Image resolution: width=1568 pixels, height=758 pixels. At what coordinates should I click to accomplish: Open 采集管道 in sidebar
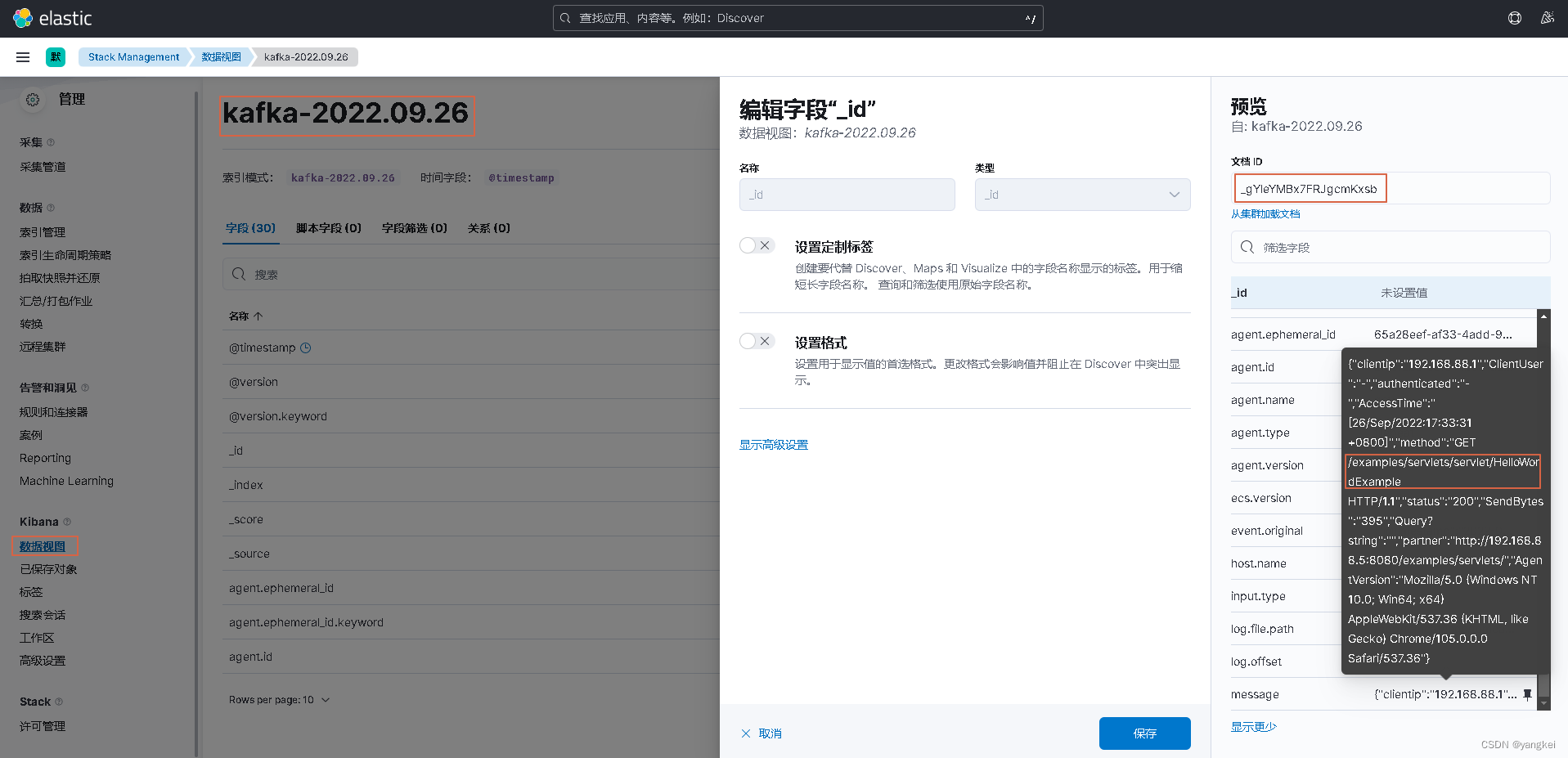tap(43, 167)
